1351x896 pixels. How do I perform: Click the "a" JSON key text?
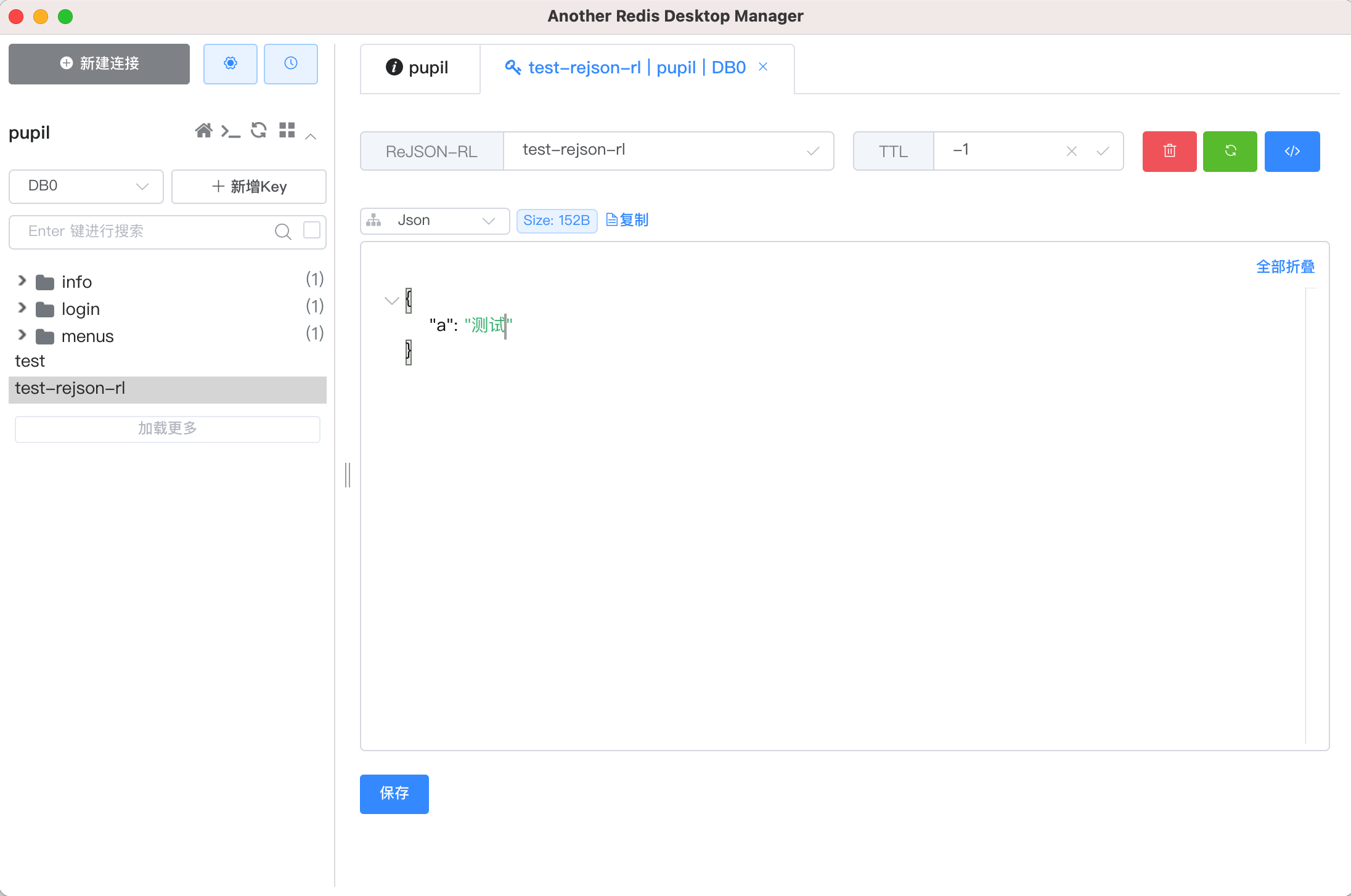441,325
